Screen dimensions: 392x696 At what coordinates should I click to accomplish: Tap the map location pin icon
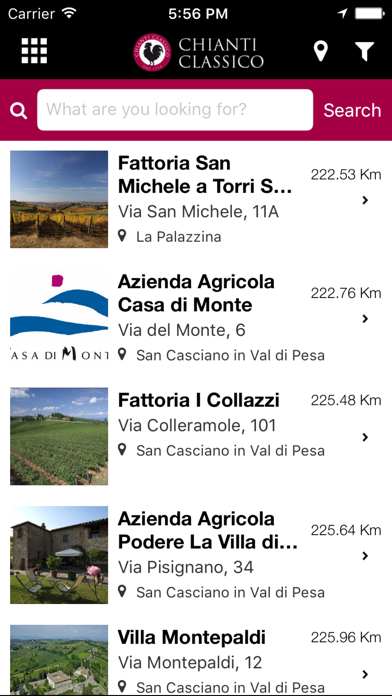pyautogui.click(x=321, y=51)
